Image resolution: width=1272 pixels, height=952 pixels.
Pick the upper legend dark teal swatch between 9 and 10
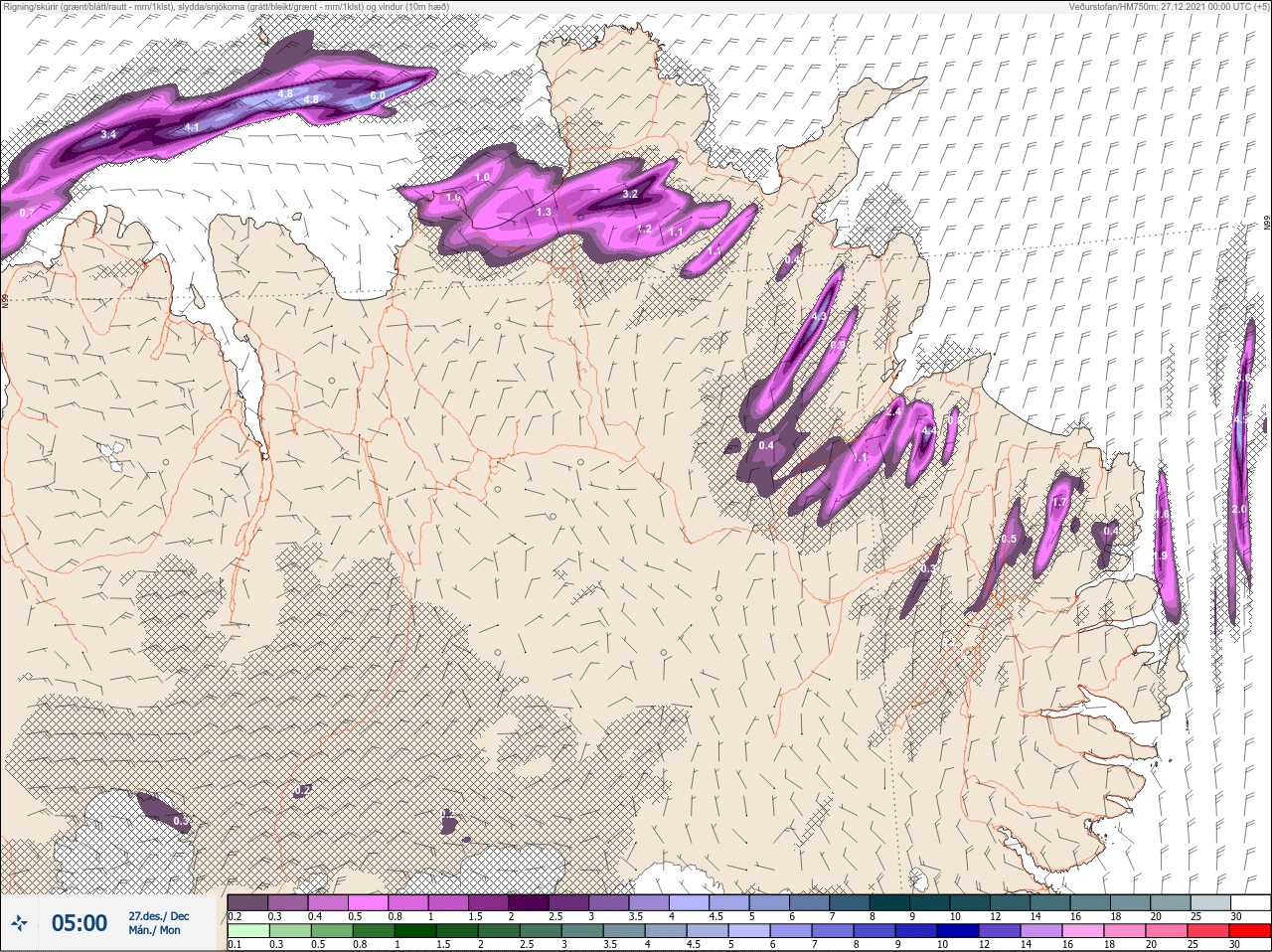(x=932, y=903)
